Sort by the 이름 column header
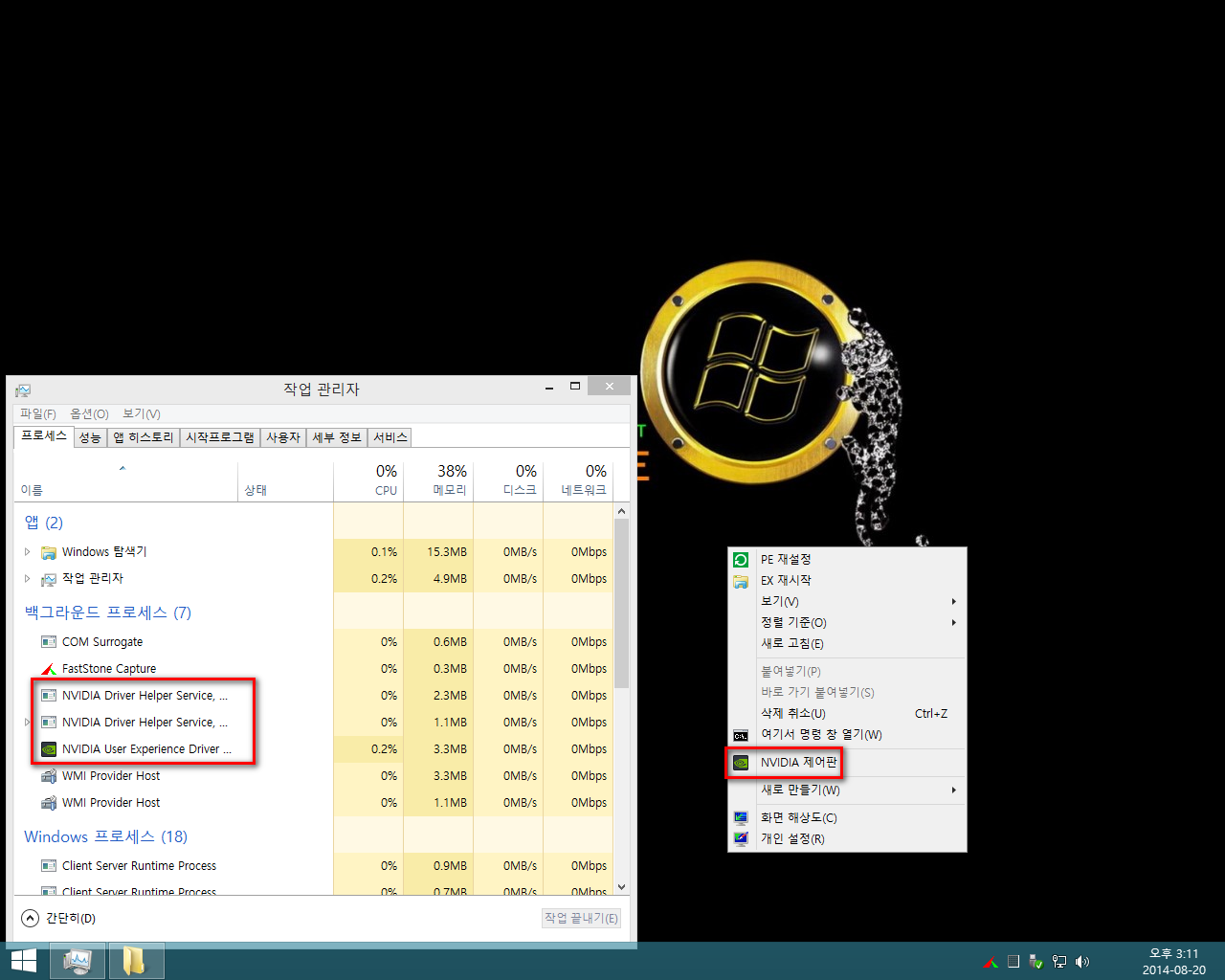 [125, 481]
